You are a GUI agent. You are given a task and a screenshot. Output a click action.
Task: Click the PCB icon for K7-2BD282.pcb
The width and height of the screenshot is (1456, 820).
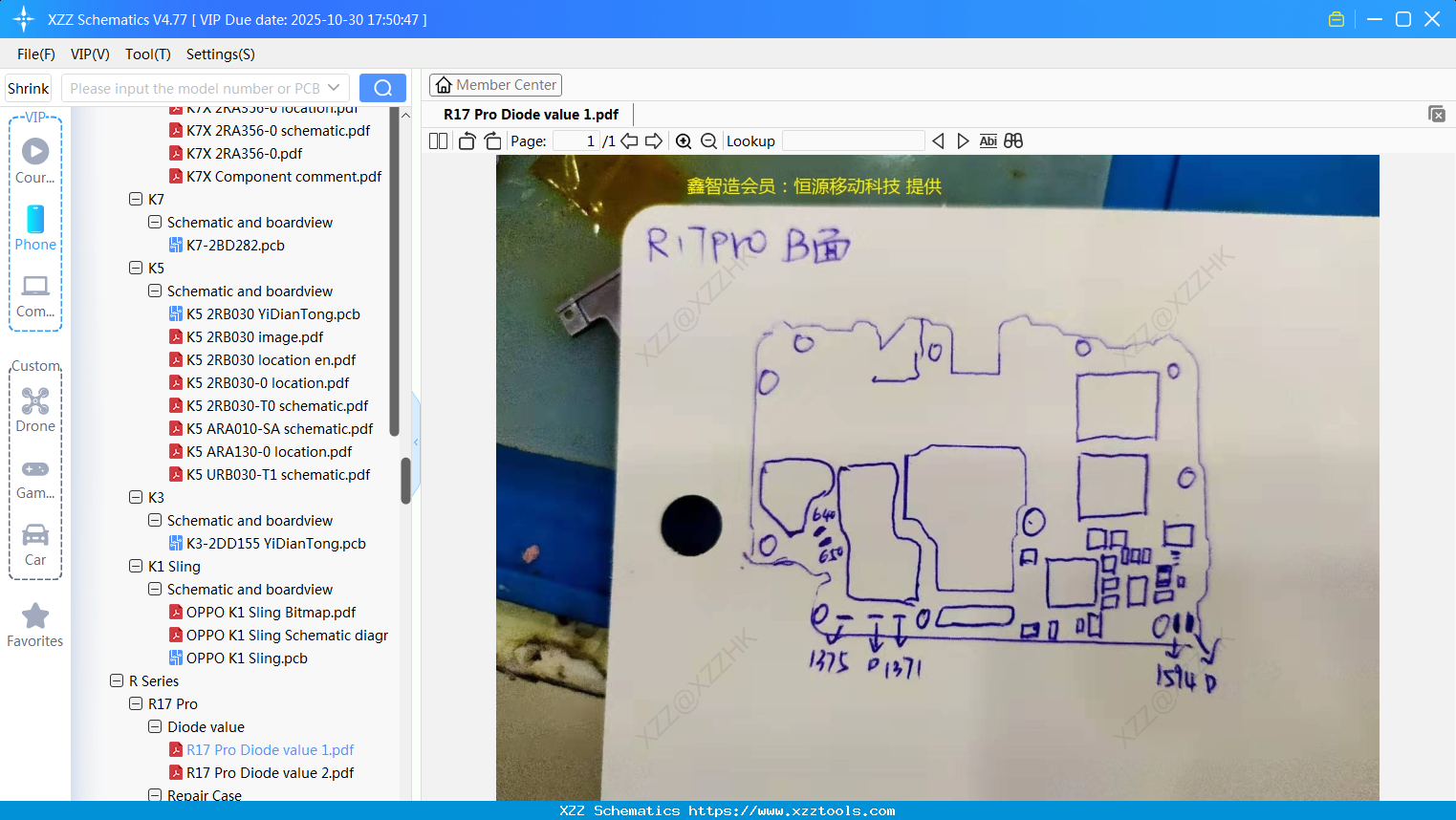176,245
